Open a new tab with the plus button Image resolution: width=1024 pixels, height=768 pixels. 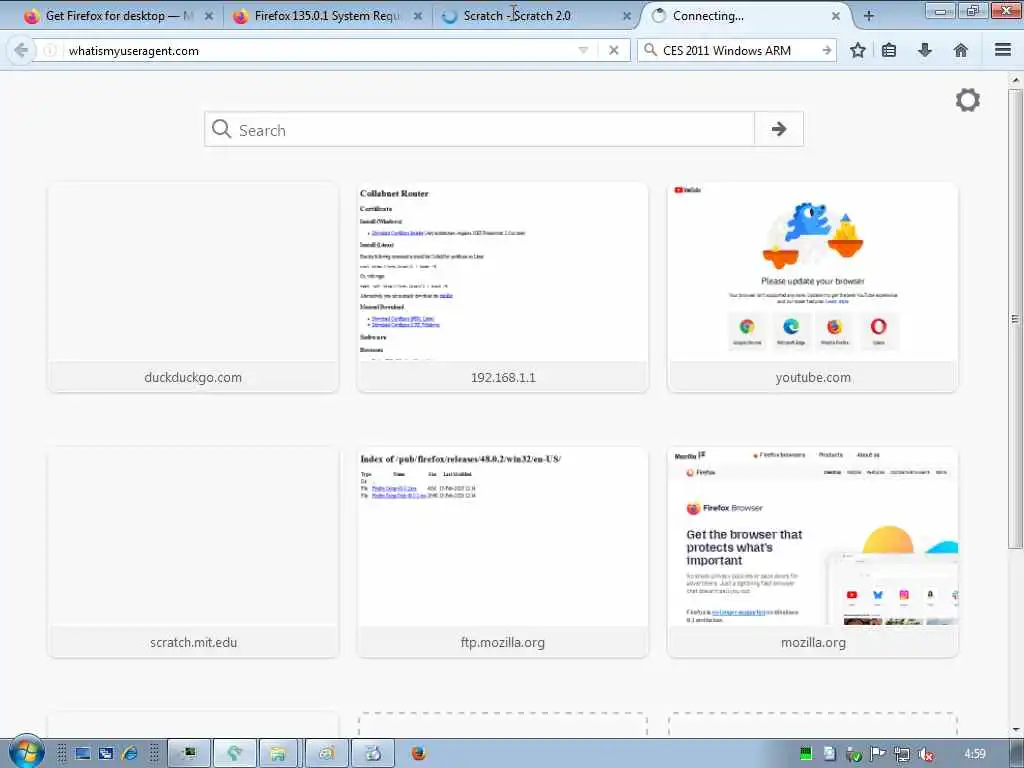click(x=869, y=16)
